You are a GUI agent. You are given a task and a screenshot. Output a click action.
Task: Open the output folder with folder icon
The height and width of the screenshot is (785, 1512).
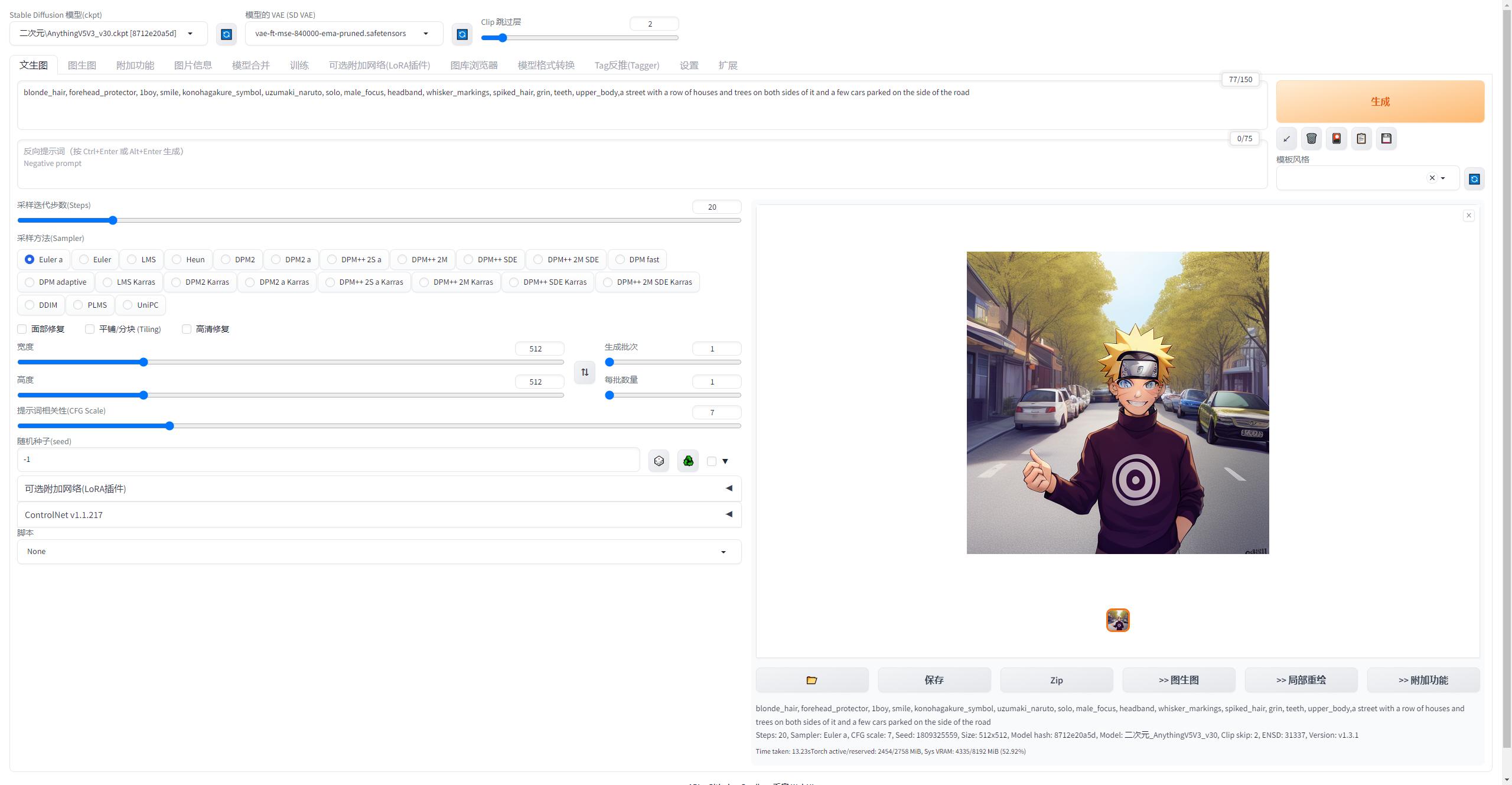812,680
